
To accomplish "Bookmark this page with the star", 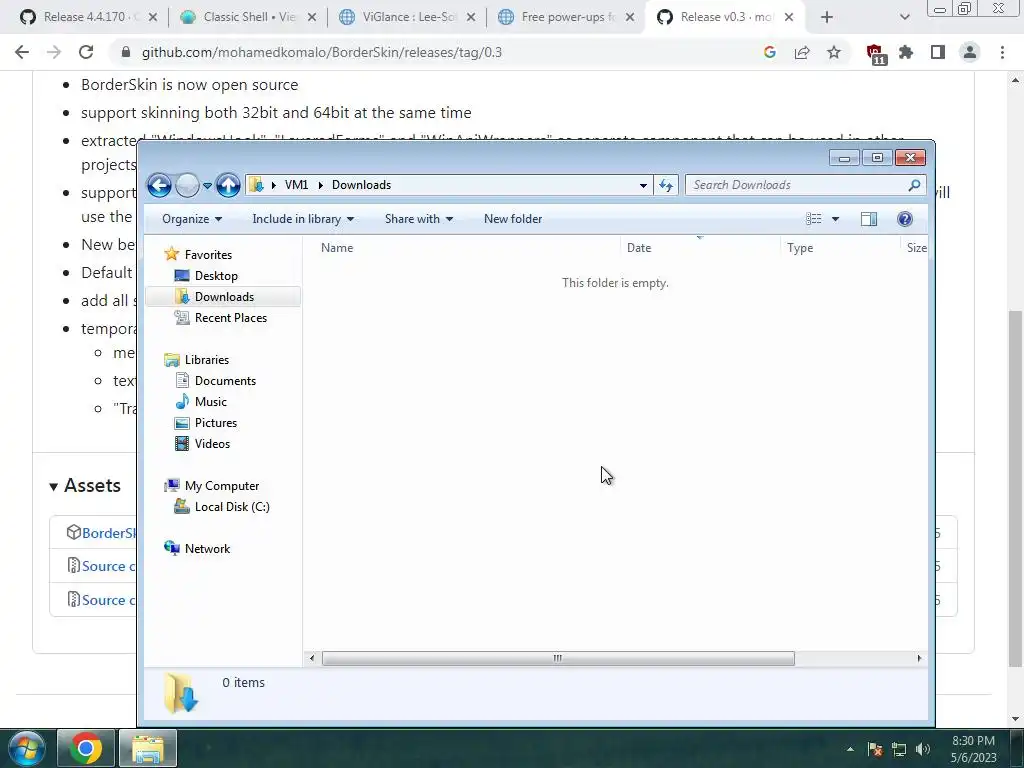I will [834, 52].
